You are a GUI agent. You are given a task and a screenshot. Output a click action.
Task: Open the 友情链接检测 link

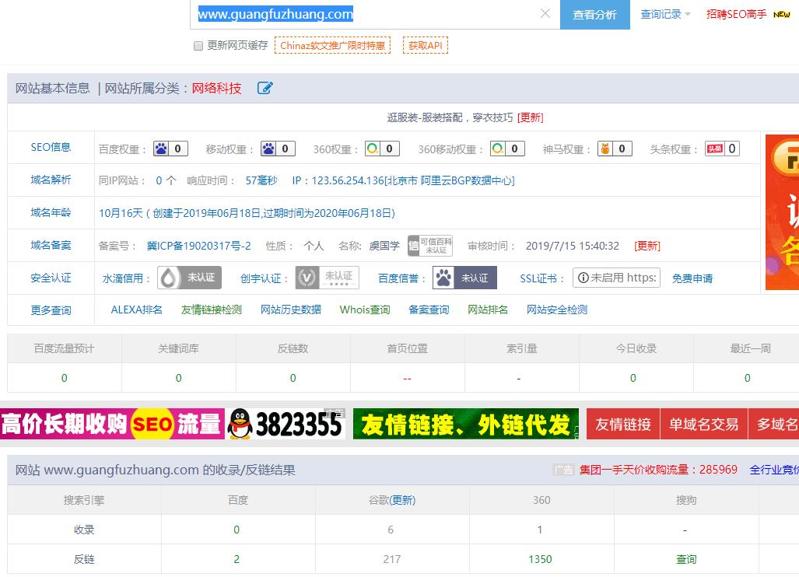(211, 309)
